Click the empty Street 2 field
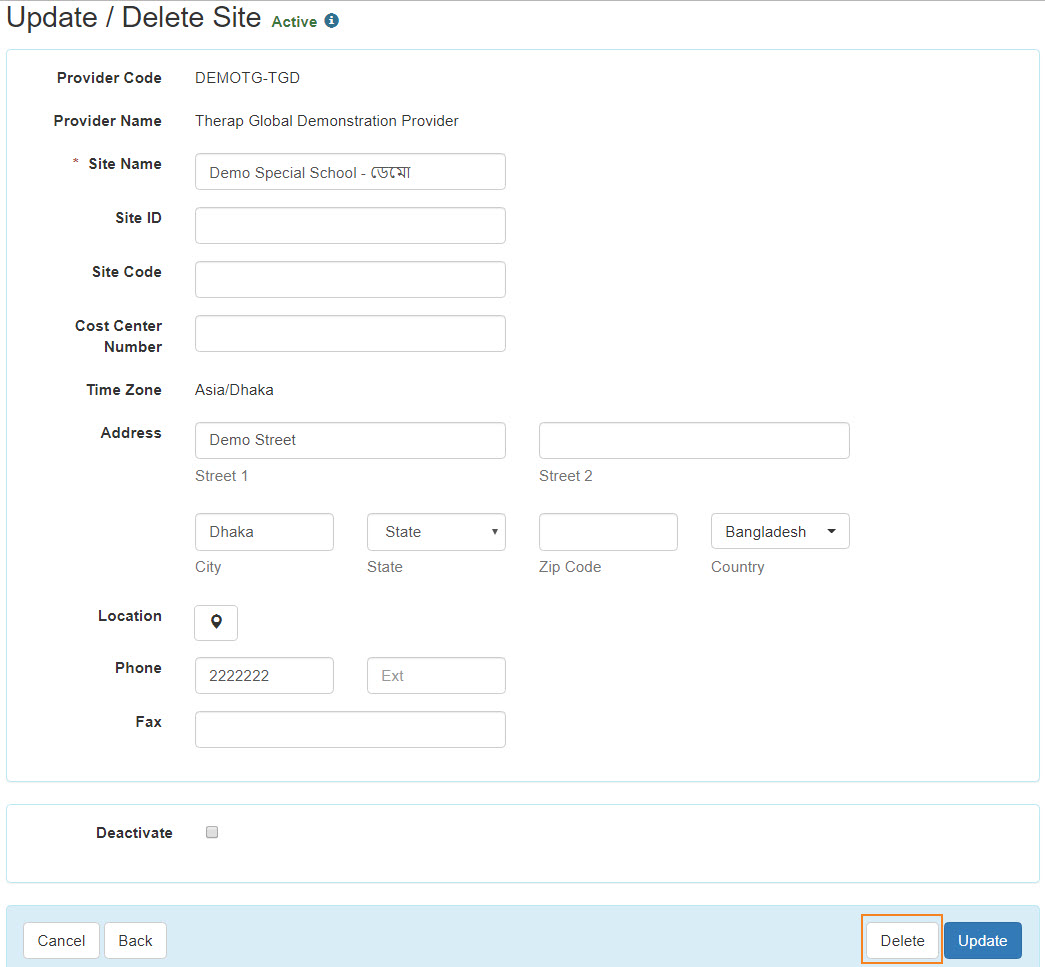1045x967 pixels. [694, 440]
